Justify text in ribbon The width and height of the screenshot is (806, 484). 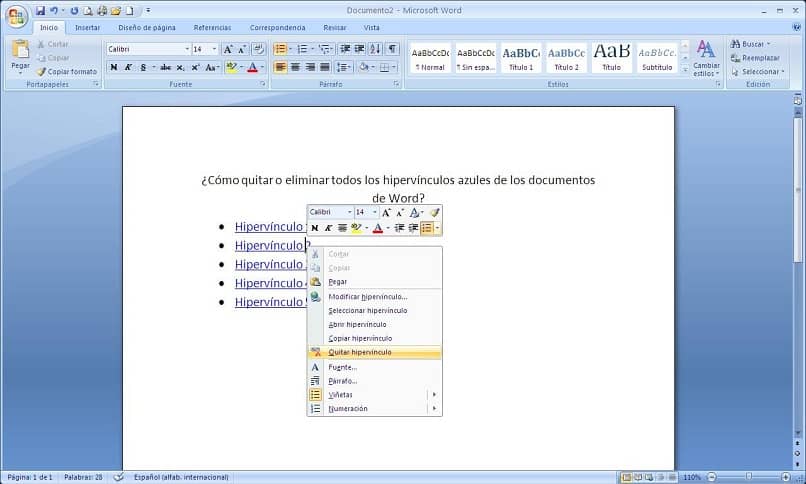[x=325, y=67]
